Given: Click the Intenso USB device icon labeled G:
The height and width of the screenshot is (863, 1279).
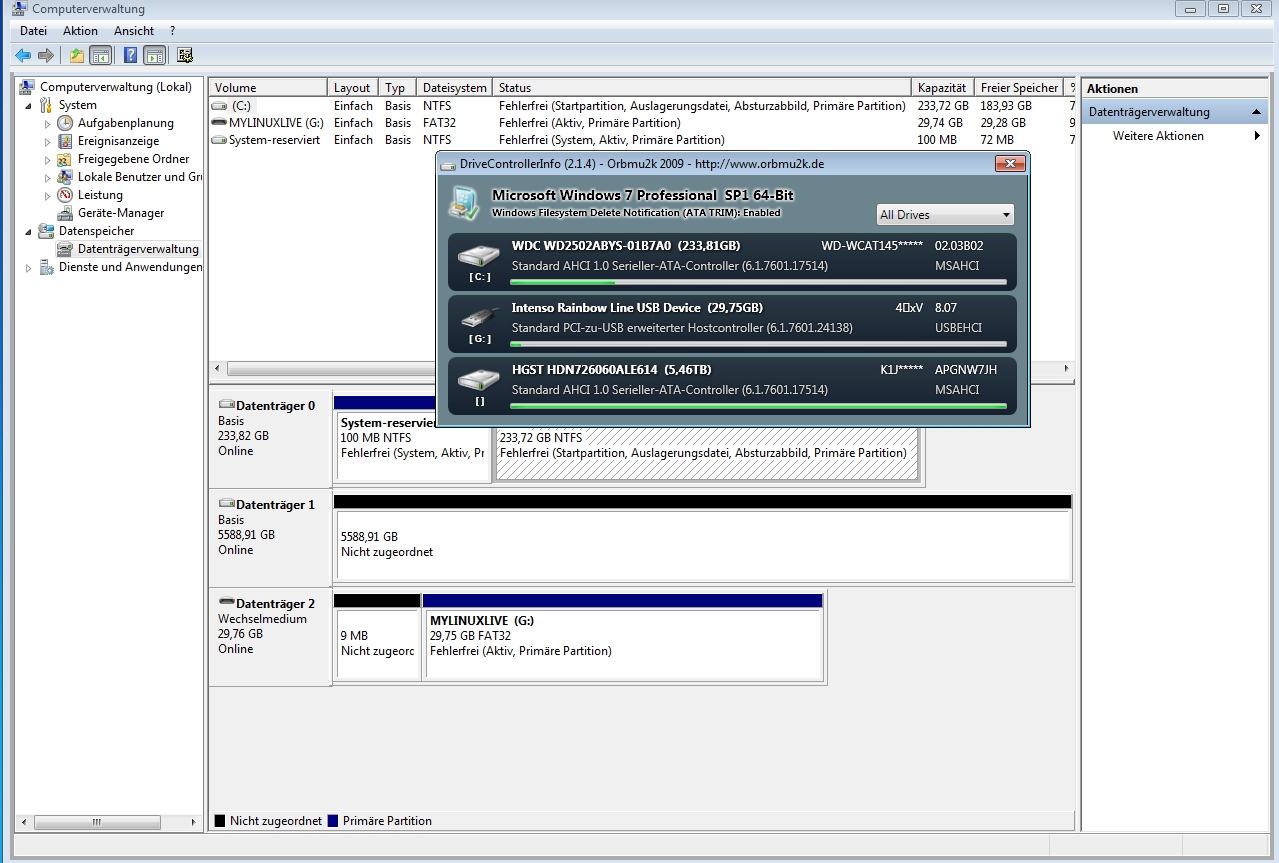Looking at the screenshot, I should click(x=479, y=318).
